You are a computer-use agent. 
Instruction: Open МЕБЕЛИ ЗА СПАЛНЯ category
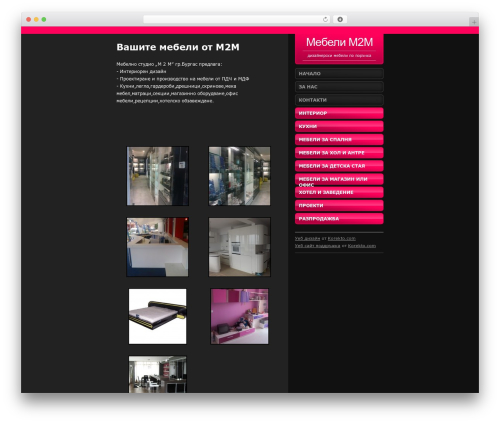tap(339, 140)
